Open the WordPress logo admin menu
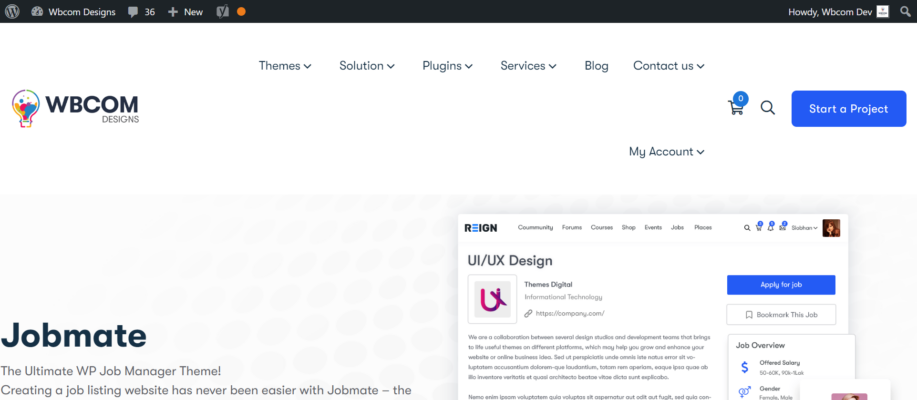This screenshot has height=400, width=917. (12, 12)
